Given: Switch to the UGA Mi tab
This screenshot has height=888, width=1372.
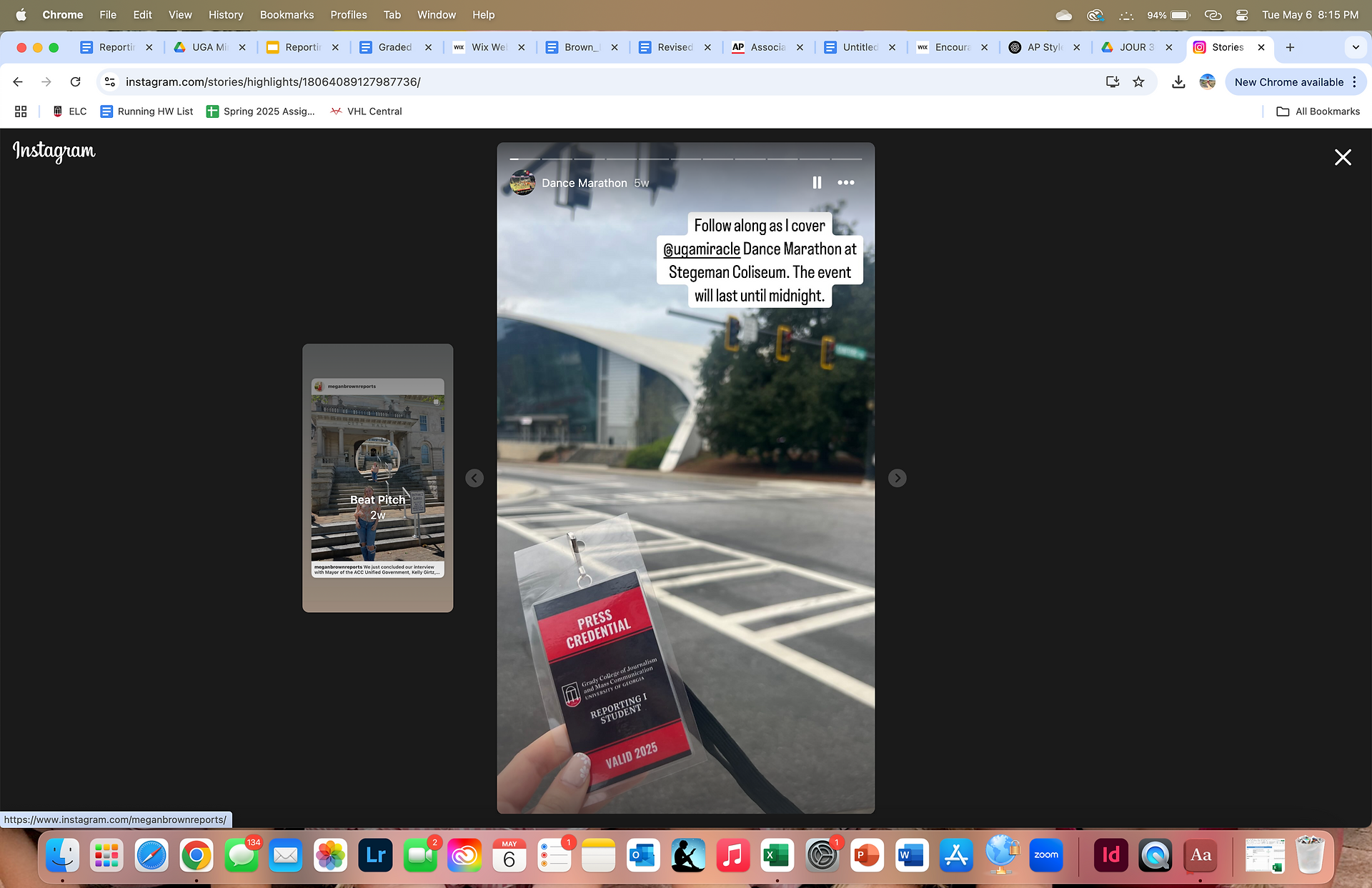Looking at the screenshot, I should 209,47.
